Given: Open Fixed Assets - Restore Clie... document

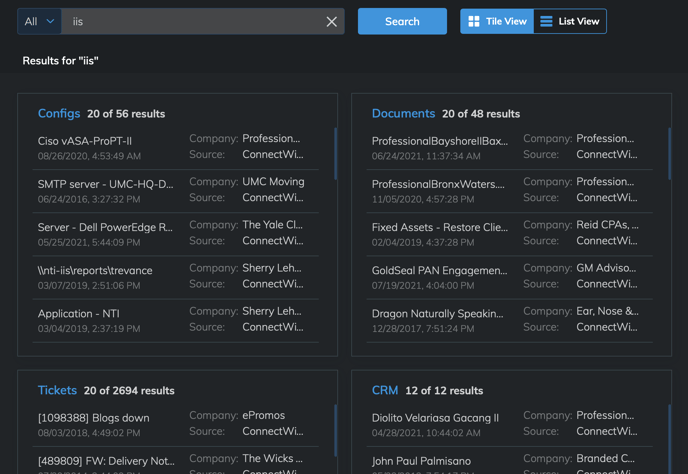Looking at the screenshot, I should 440,227.
